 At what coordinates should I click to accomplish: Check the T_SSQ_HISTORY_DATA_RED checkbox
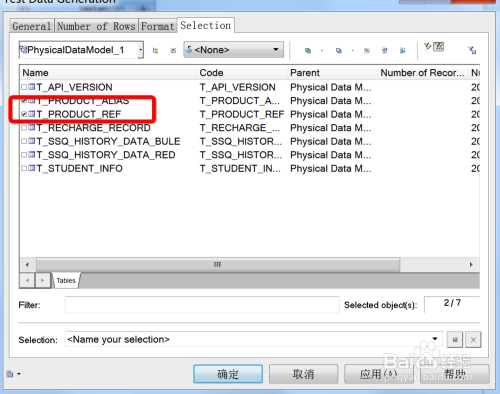(24, 155)
